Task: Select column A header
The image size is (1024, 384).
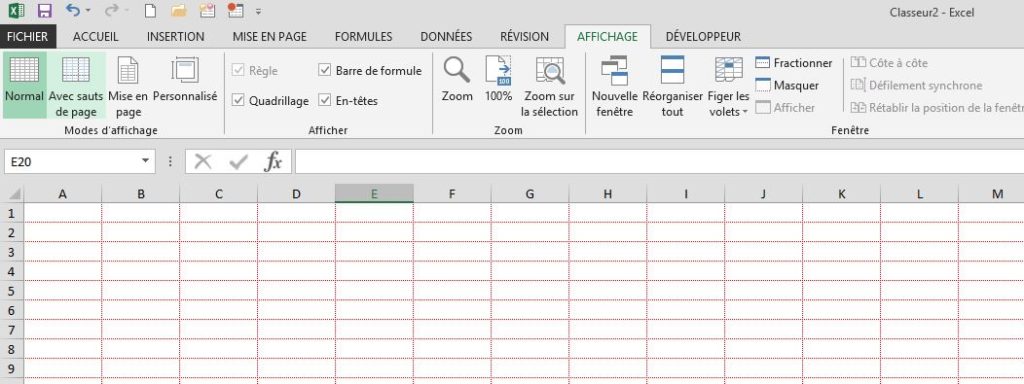Action: [63, 194]
